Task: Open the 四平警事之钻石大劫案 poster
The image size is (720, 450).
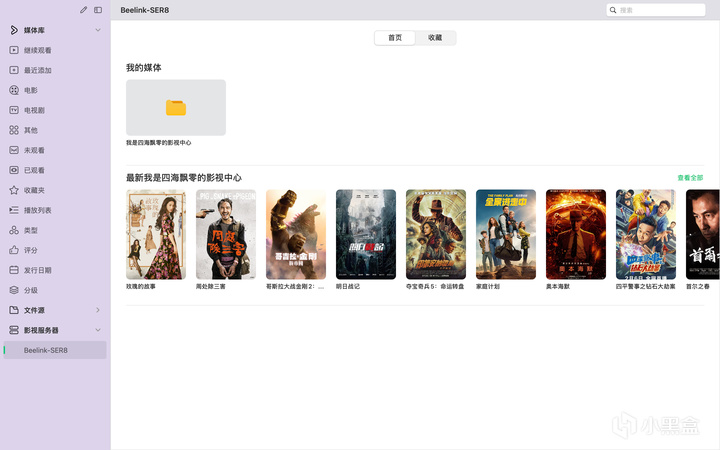Action: (646, 234)
